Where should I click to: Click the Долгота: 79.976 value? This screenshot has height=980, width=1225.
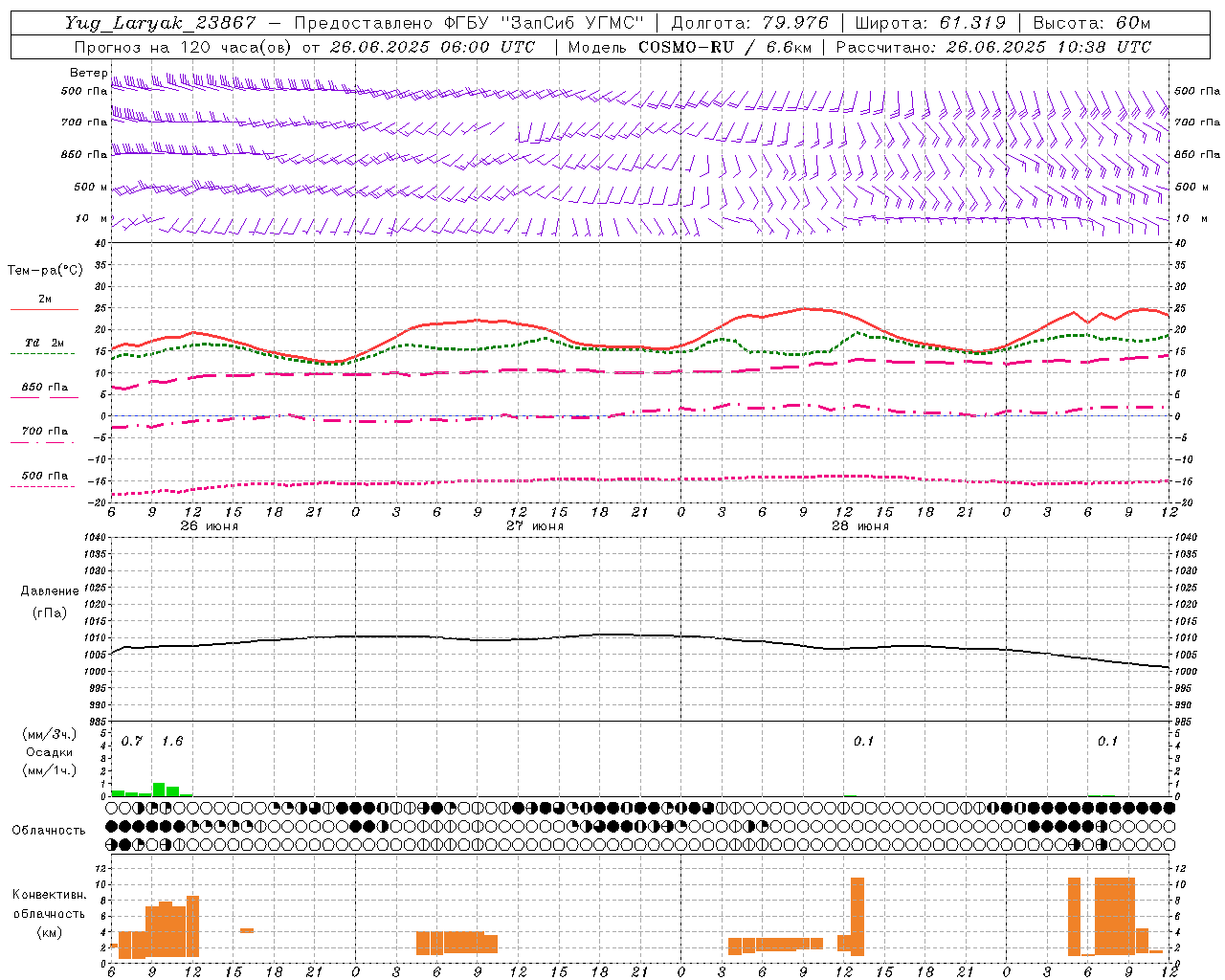point(749,23)
